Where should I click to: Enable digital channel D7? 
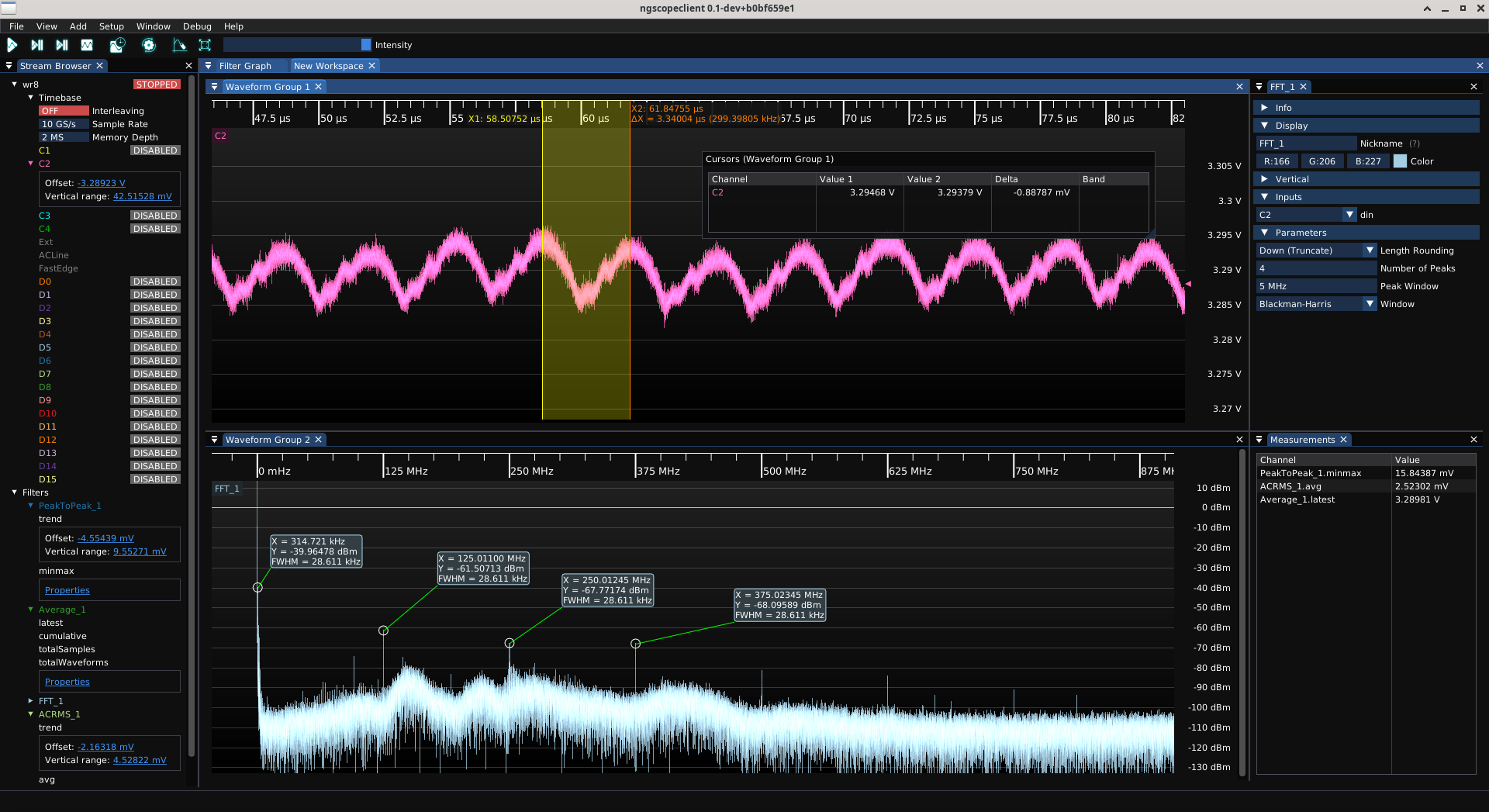click(x=155, y=374)
